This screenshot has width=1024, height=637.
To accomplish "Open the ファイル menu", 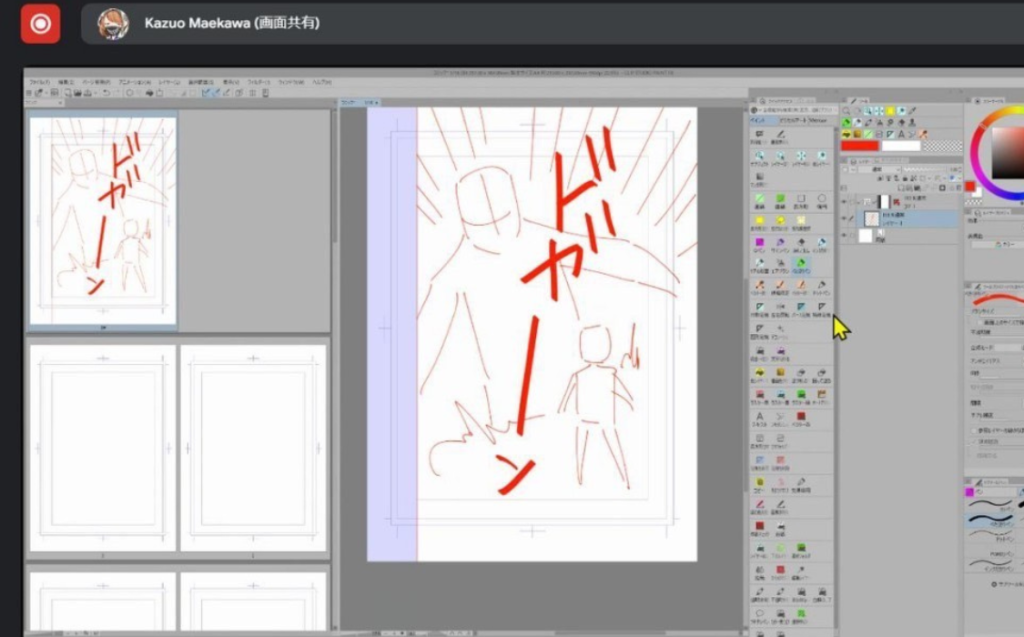I will click(x=39, y=82).
